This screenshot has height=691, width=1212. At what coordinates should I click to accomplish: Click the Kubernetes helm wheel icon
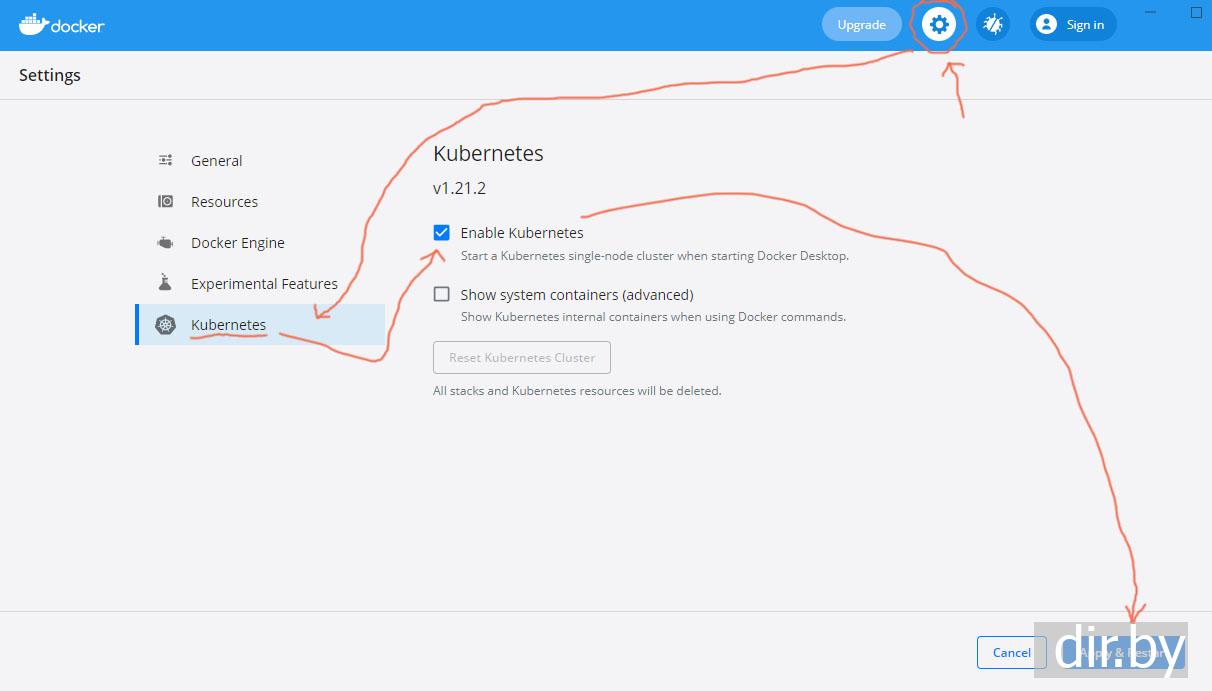(166, 325)
